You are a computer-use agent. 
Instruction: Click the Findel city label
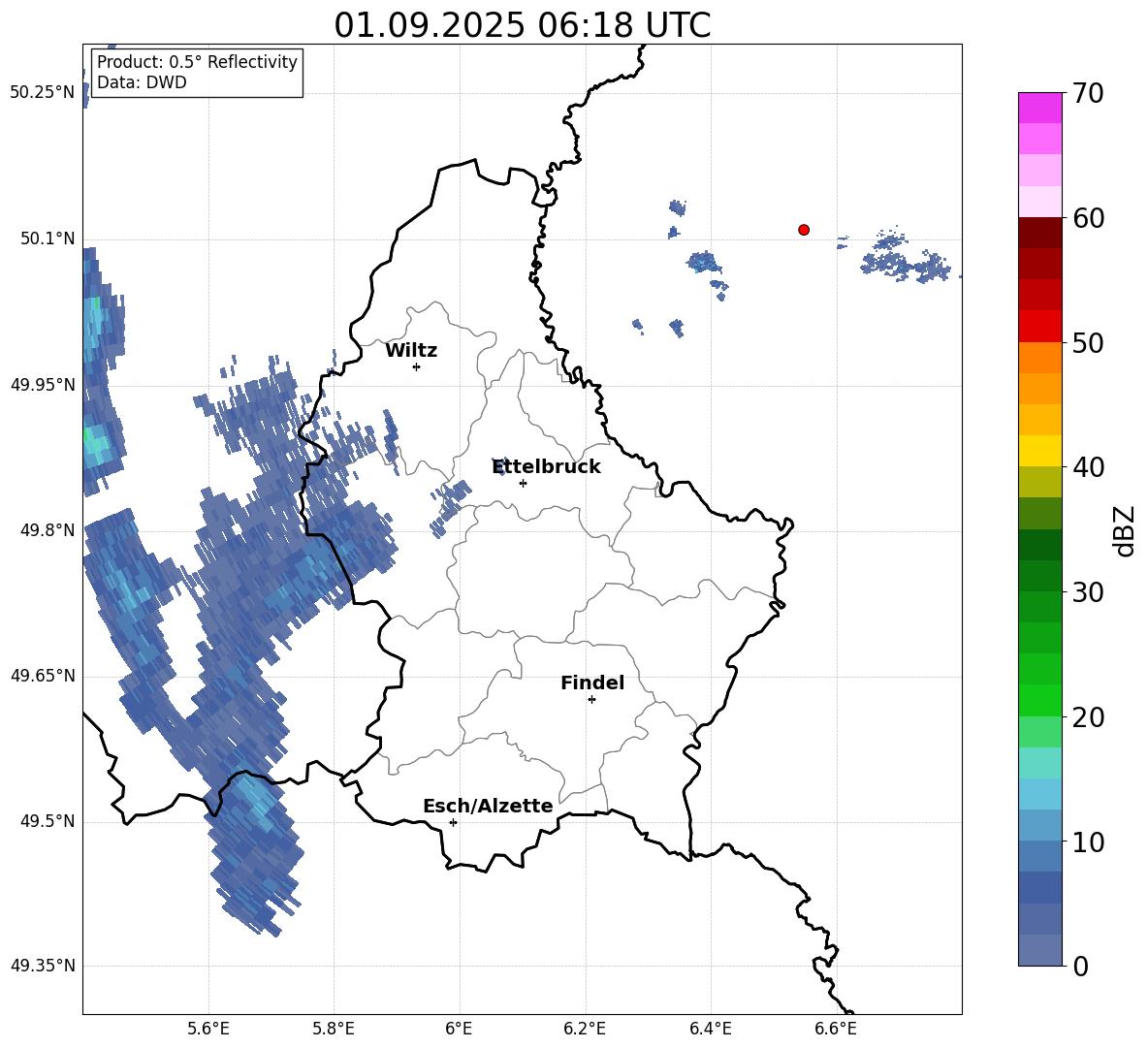[x=592, y=683]
